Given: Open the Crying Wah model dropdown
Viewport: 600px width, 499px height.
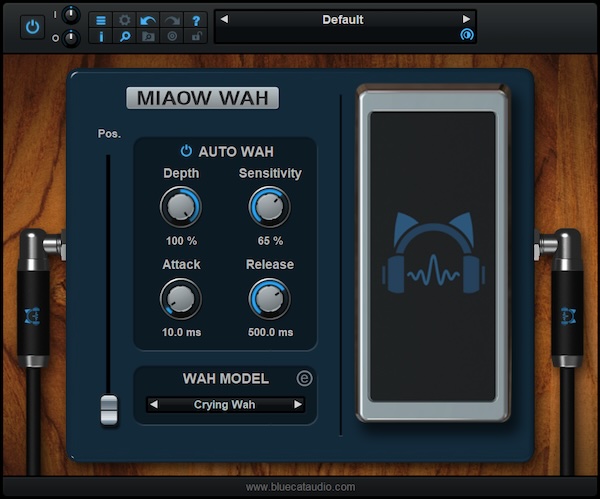Looking at the screenshot, I should pos(225,404).
